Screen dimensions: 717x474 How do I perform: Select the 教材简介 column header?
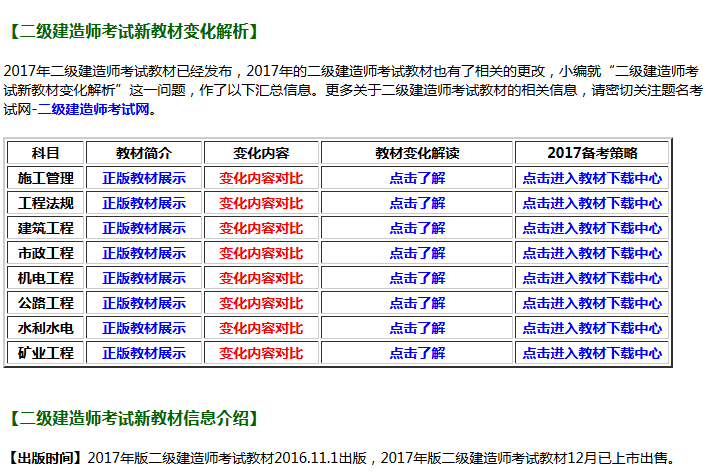[x=144, y=153]
